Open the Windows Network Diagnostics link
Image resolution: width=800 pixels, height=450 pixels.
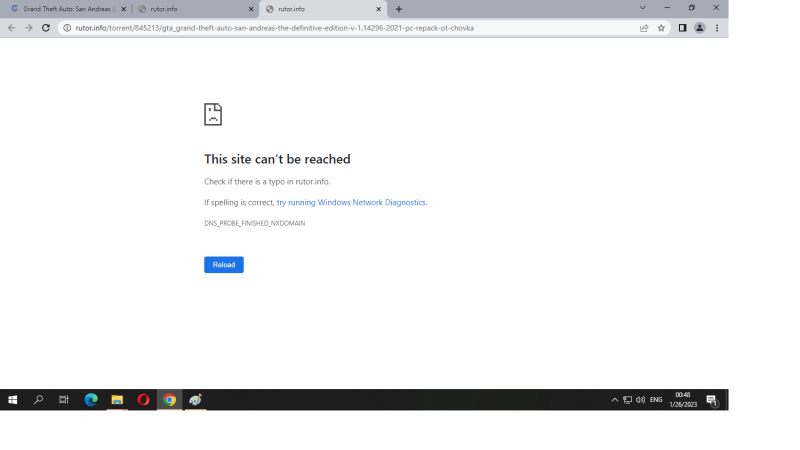click(x=351, y=203)
